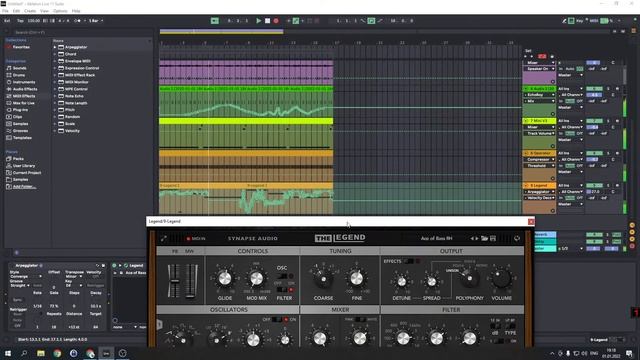Image resolution: width=640 pixels, height=360 pixels.
Task: Click the Tap tempo button
Action: coord(20,20)
